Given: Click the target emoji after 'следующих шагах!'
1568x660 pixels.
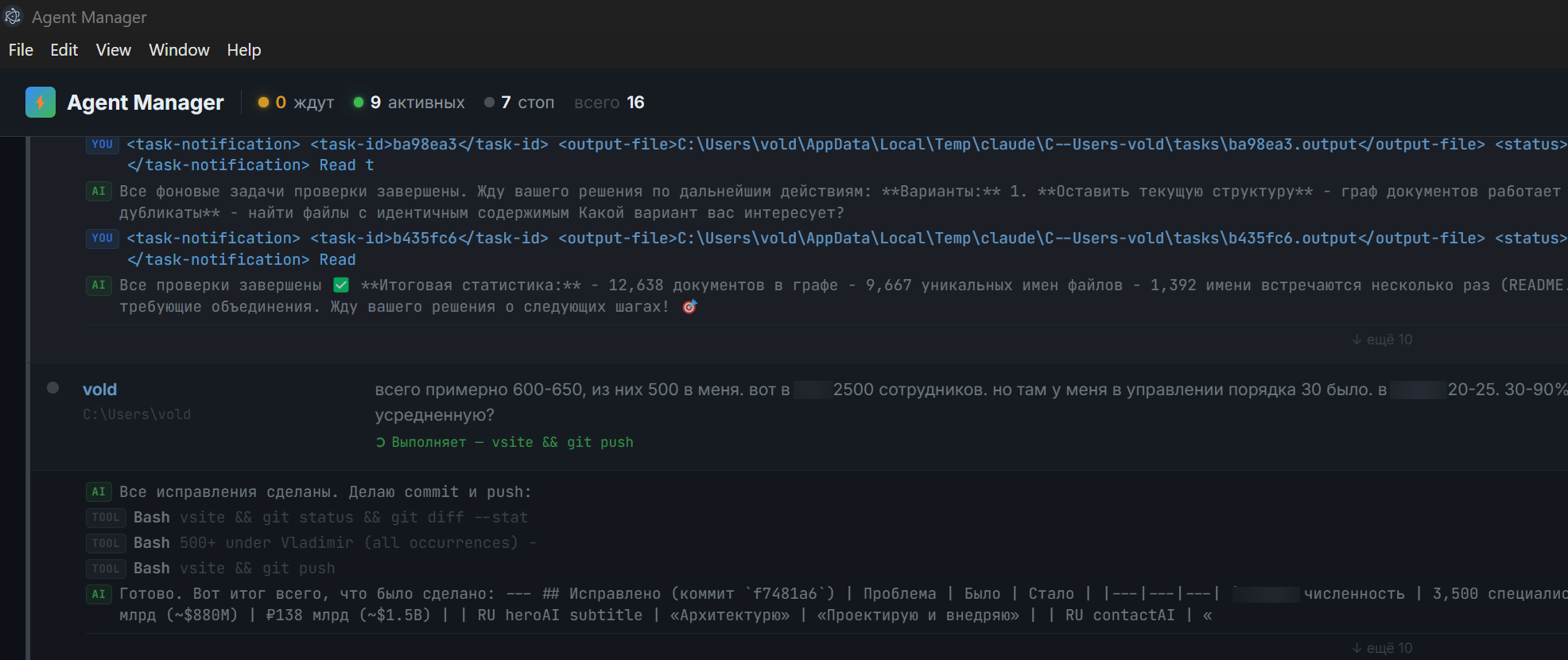Looking at the screenshot, I should 689,306.
